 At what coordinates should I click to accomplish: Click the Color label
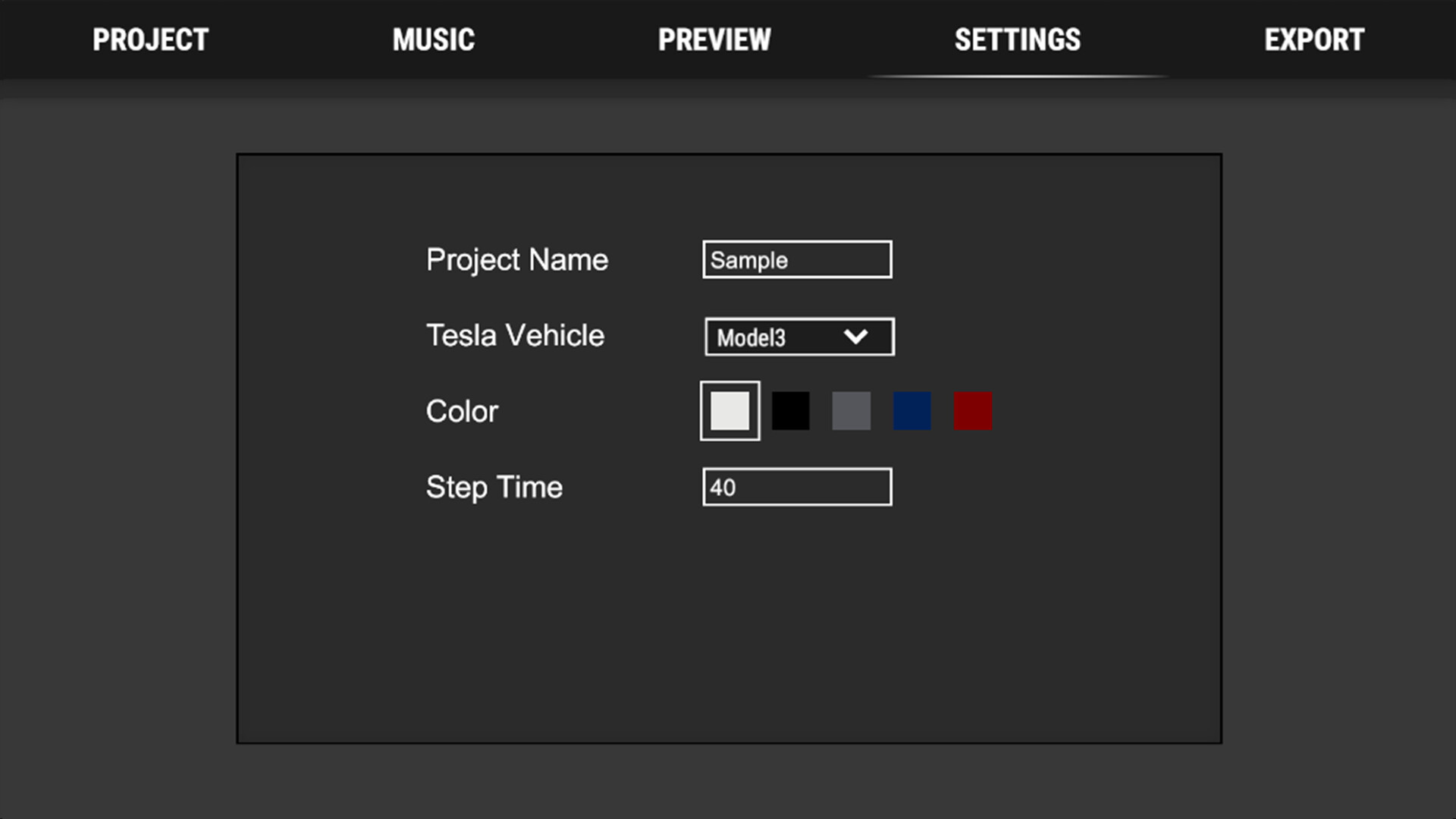[x=462, y=411]
